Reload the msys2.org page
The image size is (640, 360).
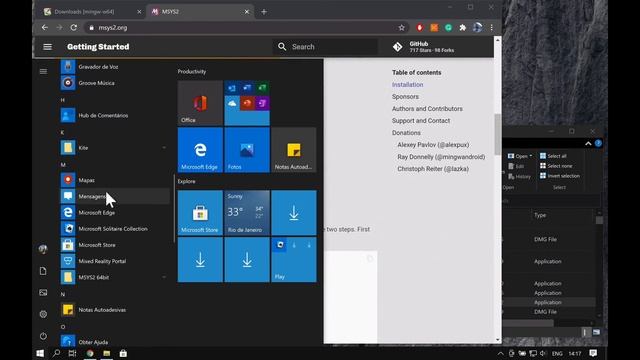coord(73,27)
